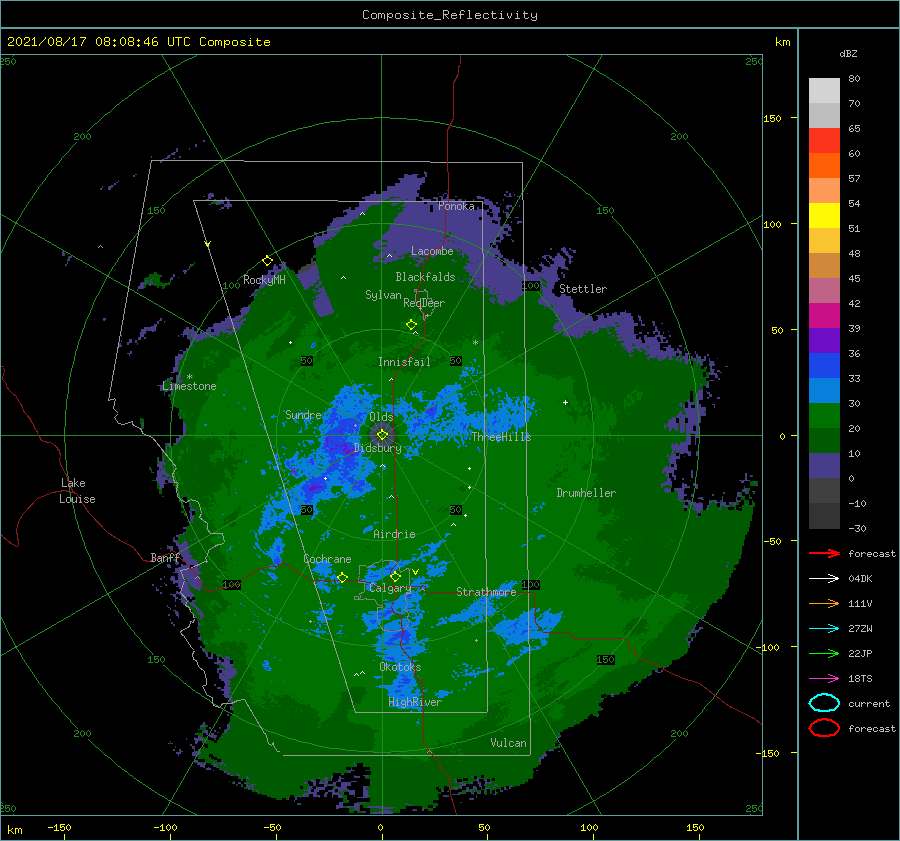Click the Composite_Reflectivity title
Screen dimensions: 900x841
450,15
